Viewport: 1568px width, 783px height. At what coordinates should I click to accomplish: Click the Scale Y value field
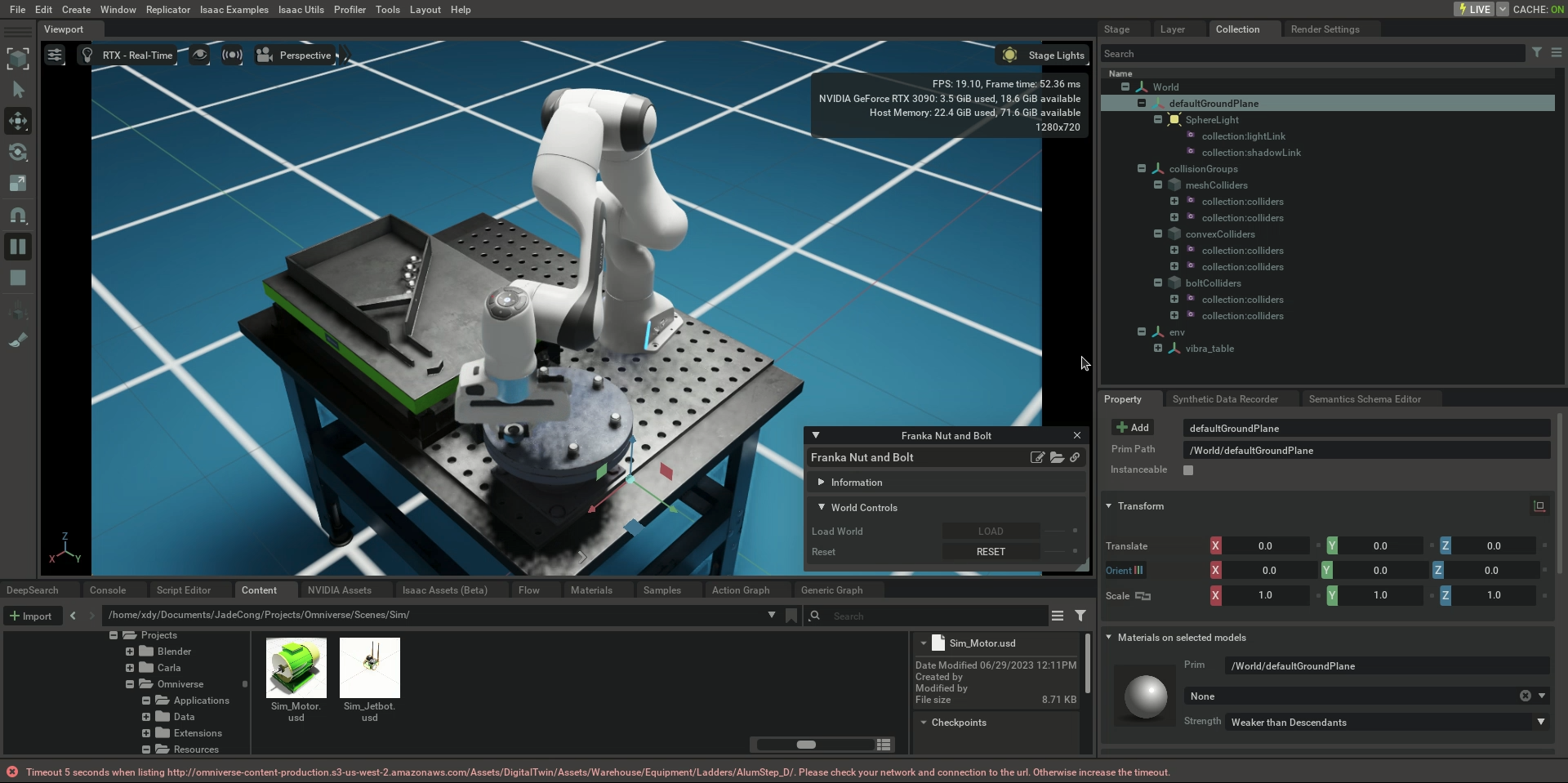(x=1380, y=595)
